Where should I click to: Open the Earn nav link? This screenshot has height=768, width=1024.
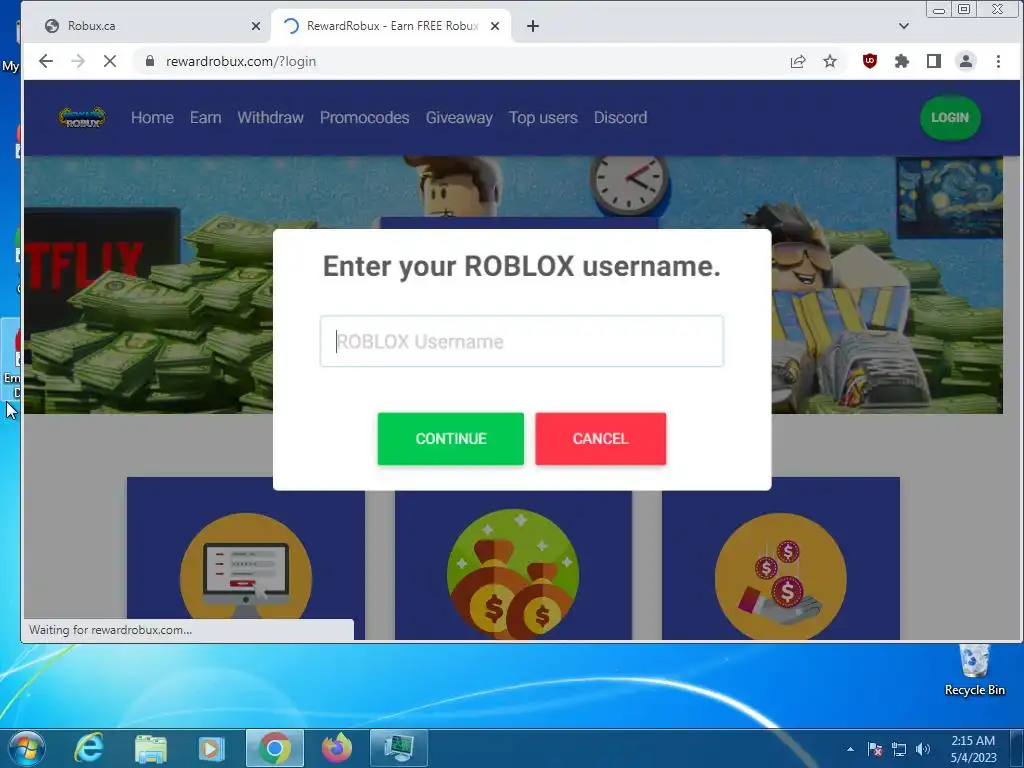[206, 118]
